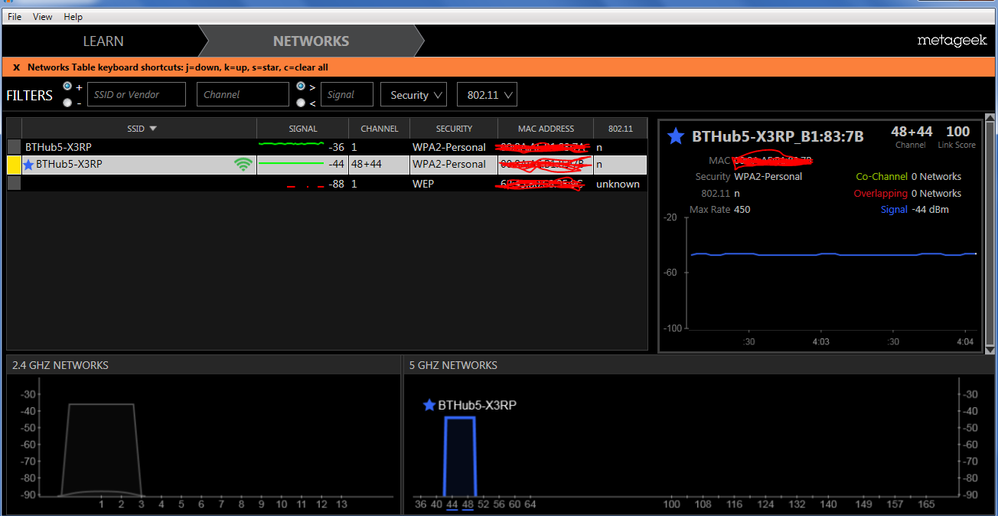This screenshot has width=998, height=516.
Task: Click channel 48 on the 5 GHz axis
Action: [468, 504]
